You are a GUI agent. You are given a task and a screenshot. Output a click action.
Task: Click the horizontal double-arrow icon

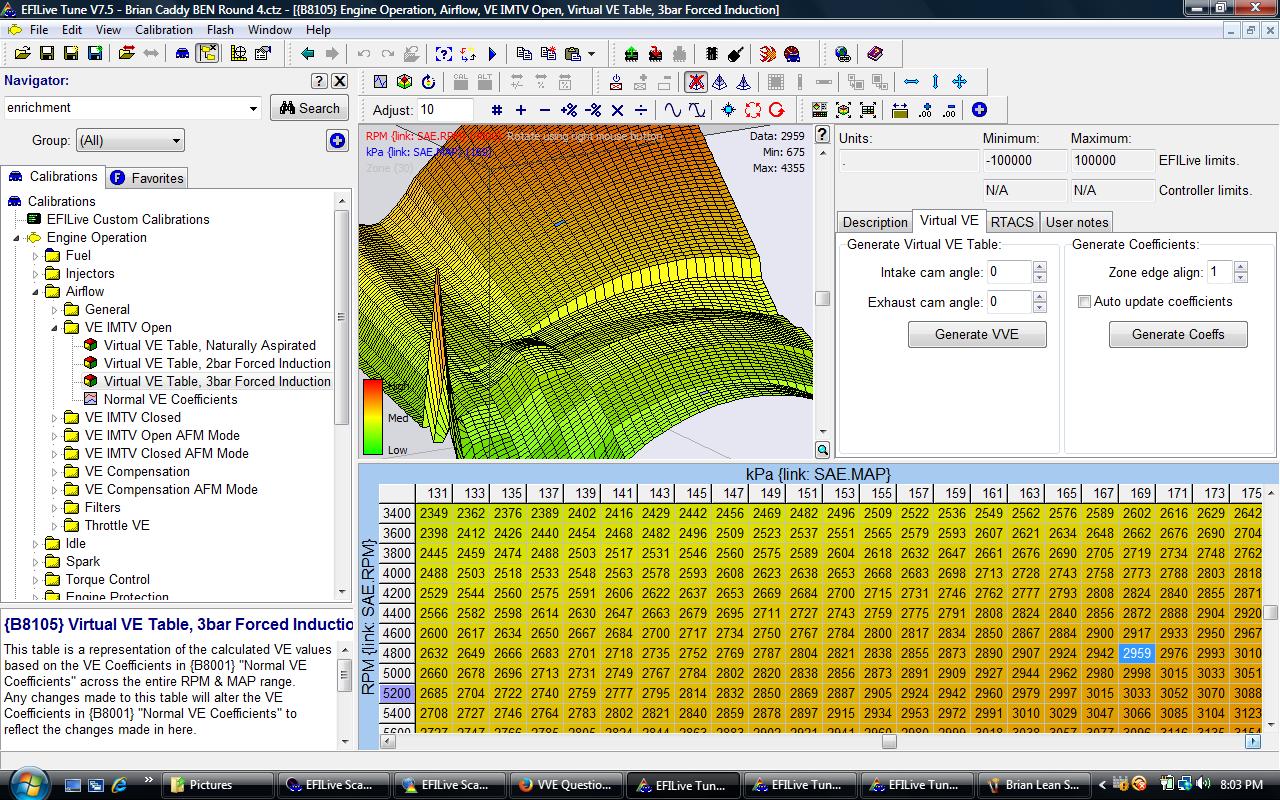point(911,82)
